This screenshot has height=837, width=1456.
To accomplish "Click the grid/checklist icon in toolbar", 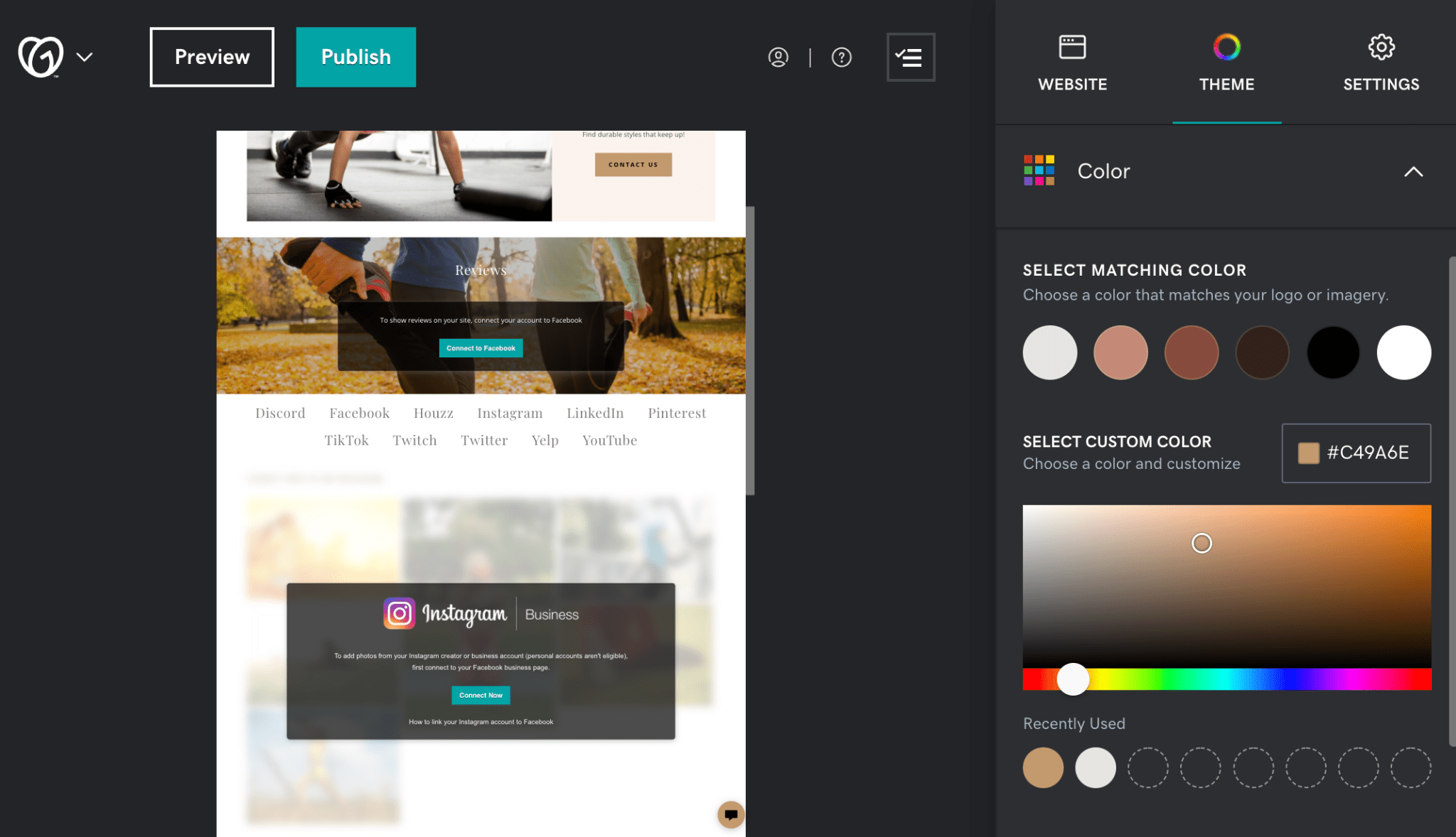I will pos(910,57).
